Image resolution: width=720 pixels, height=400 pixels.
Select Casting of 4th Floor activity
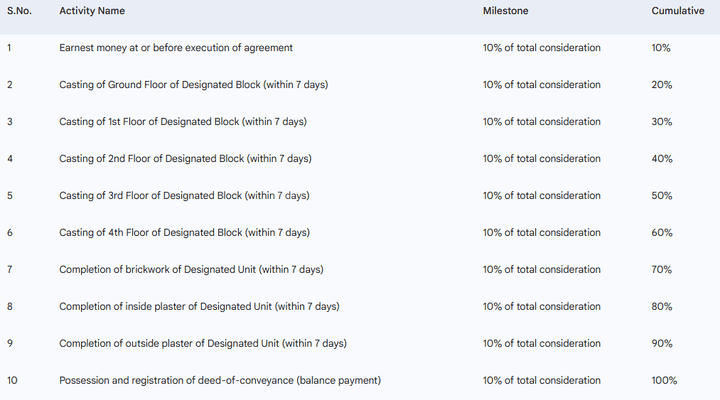[x=184, y=233]
